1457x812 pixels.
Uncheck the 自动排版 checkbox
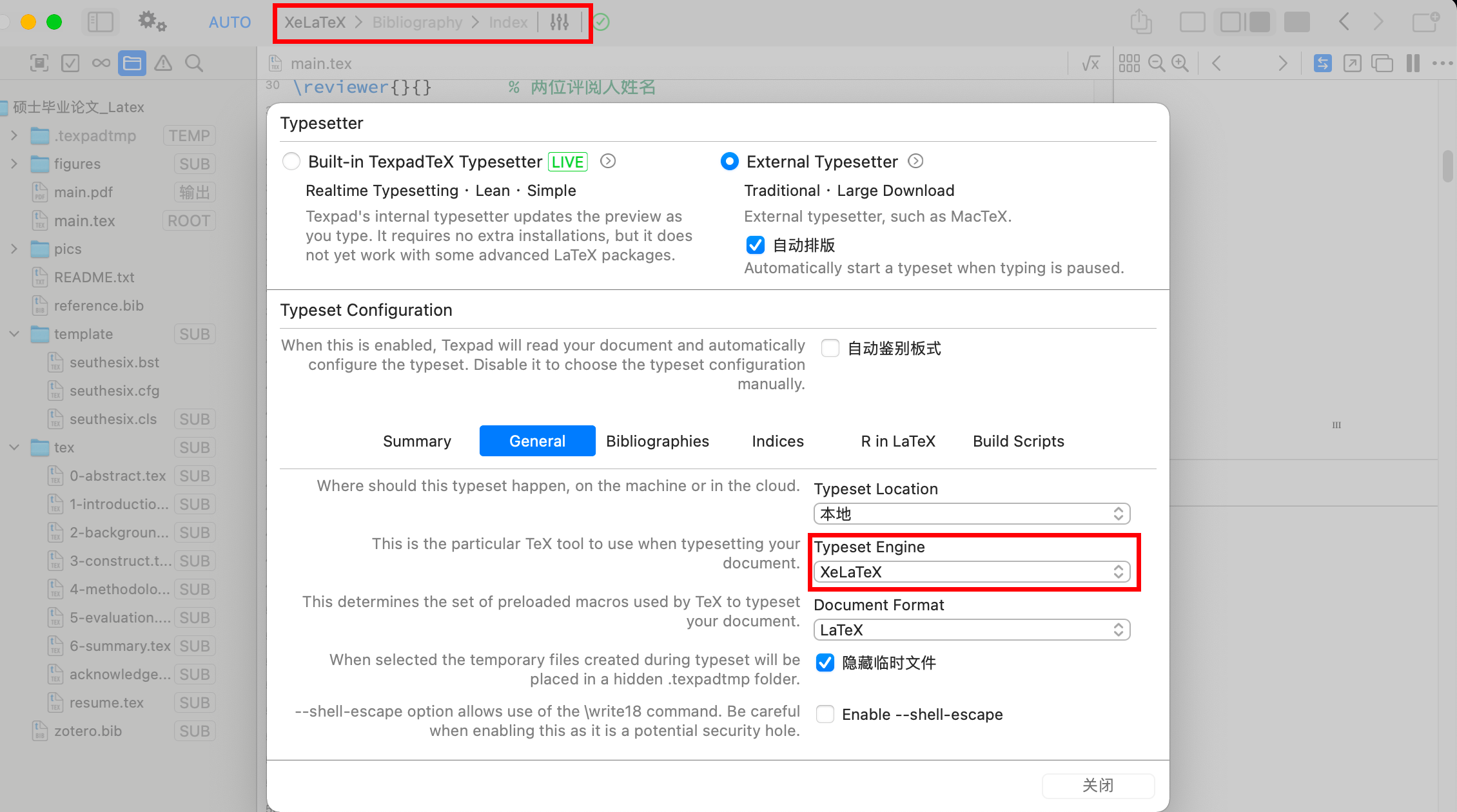(755, 246)
